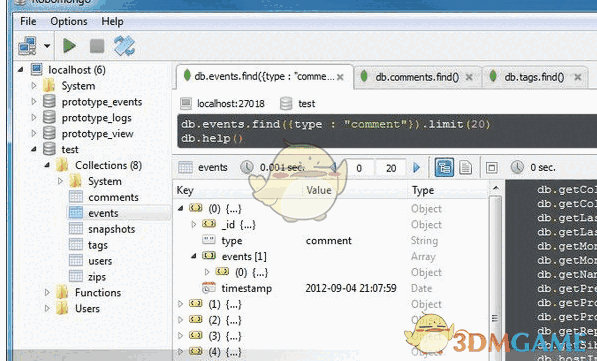Viewport: 597px width, 361px height.
Task: Collapse the test database node
Action: [34, 149]
